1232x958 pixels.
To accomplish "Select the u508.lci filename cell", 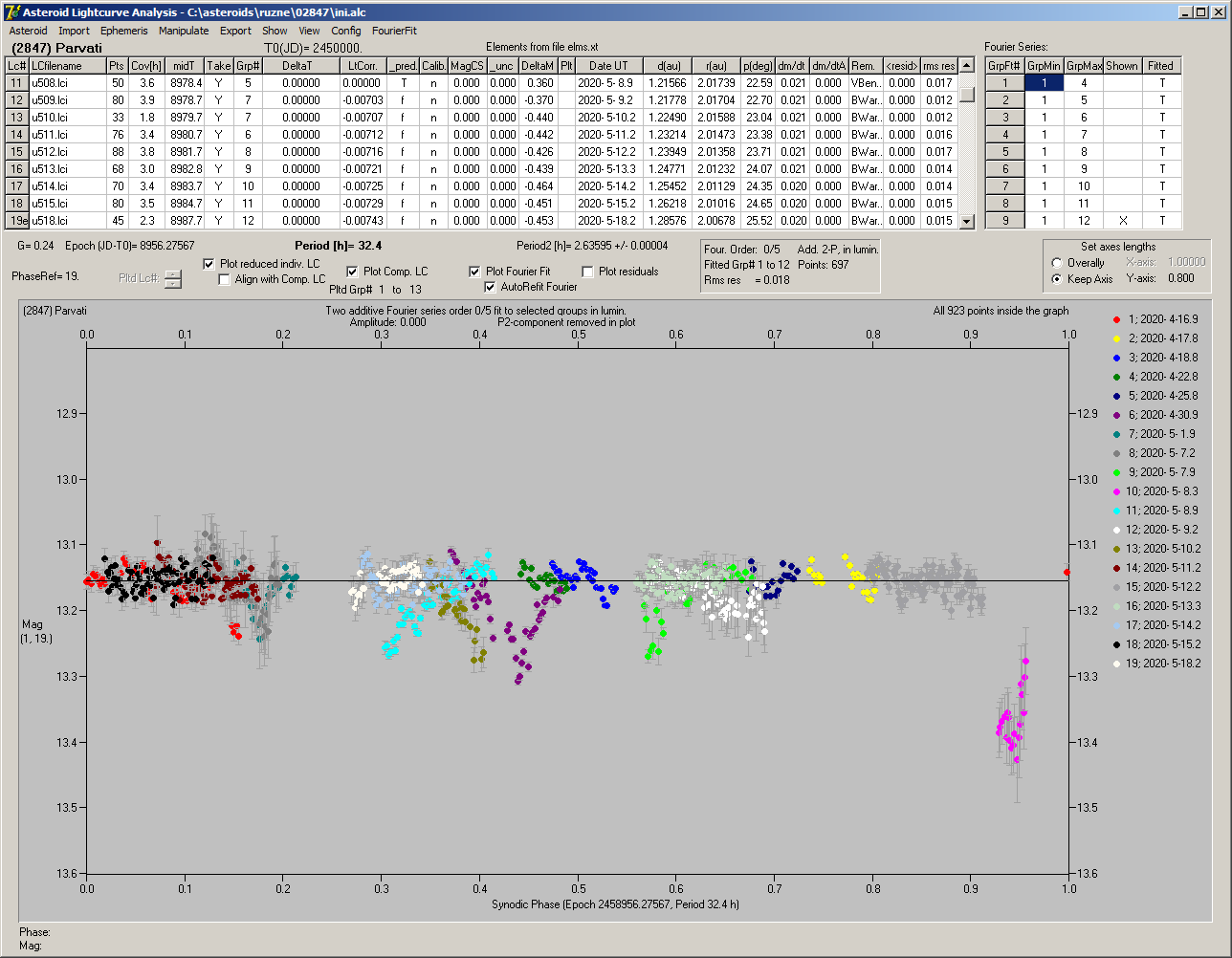I will point(66,83).
